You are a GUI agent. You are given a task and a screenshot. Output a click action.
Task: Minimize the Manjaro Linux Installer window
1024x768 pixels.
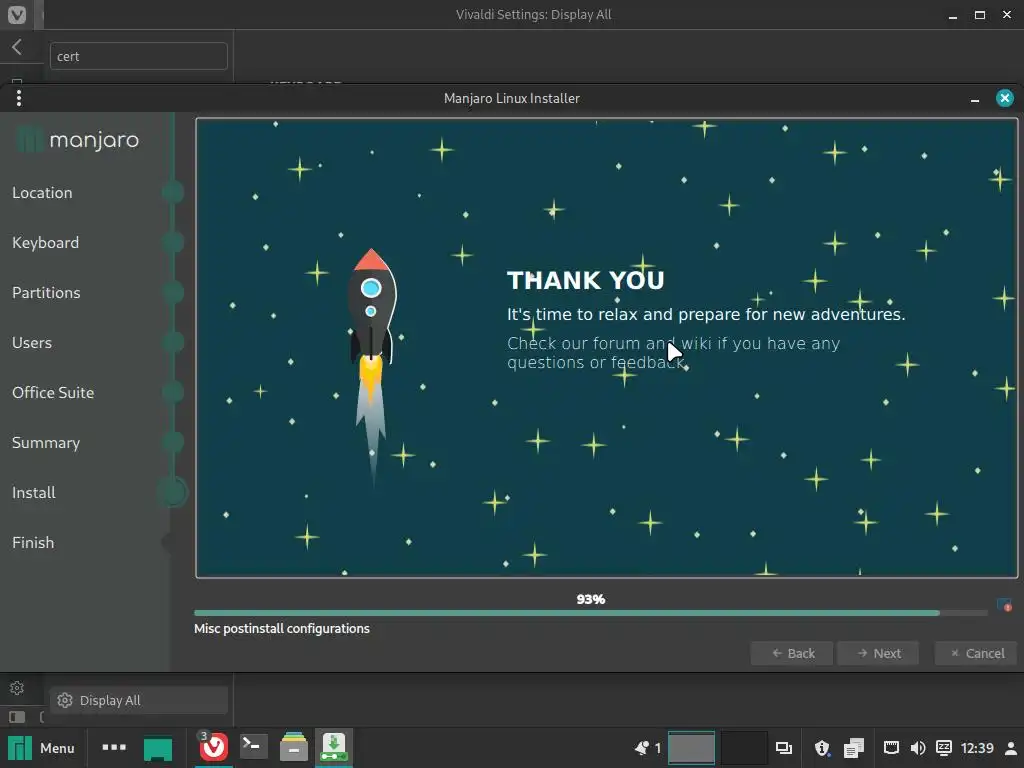(975, 99)
